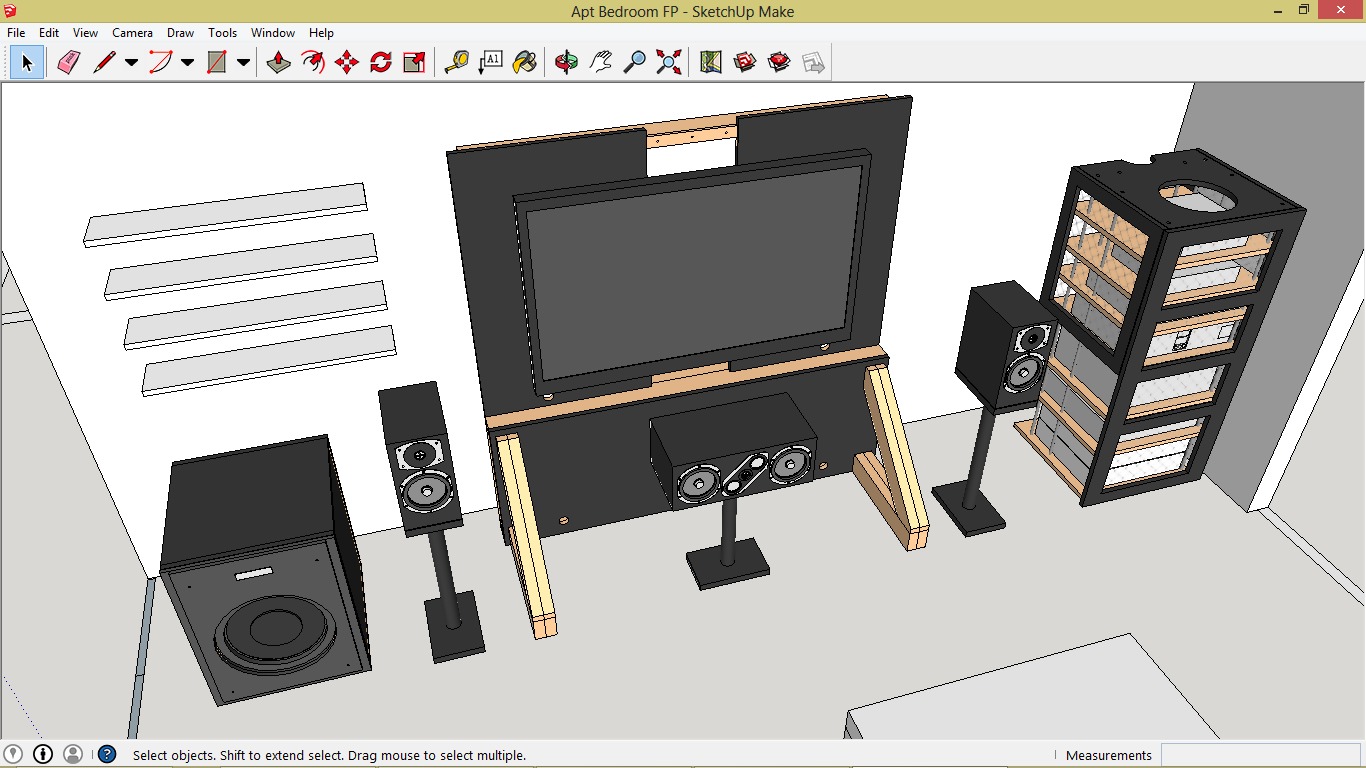Select the Push/Pull tool

click(279, 63)
